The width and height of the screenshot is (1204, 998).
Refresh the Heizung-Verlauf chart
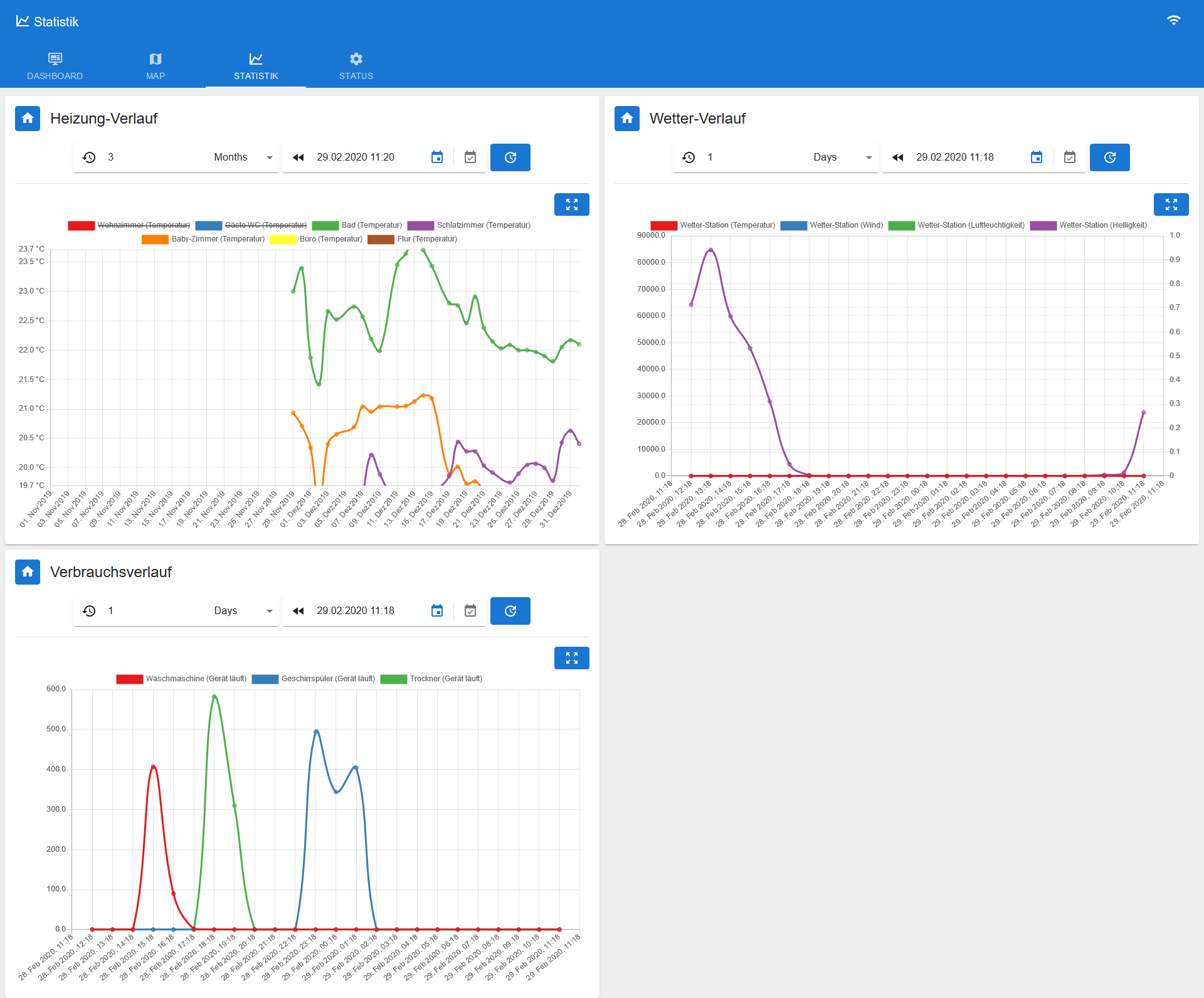point(510,157)
